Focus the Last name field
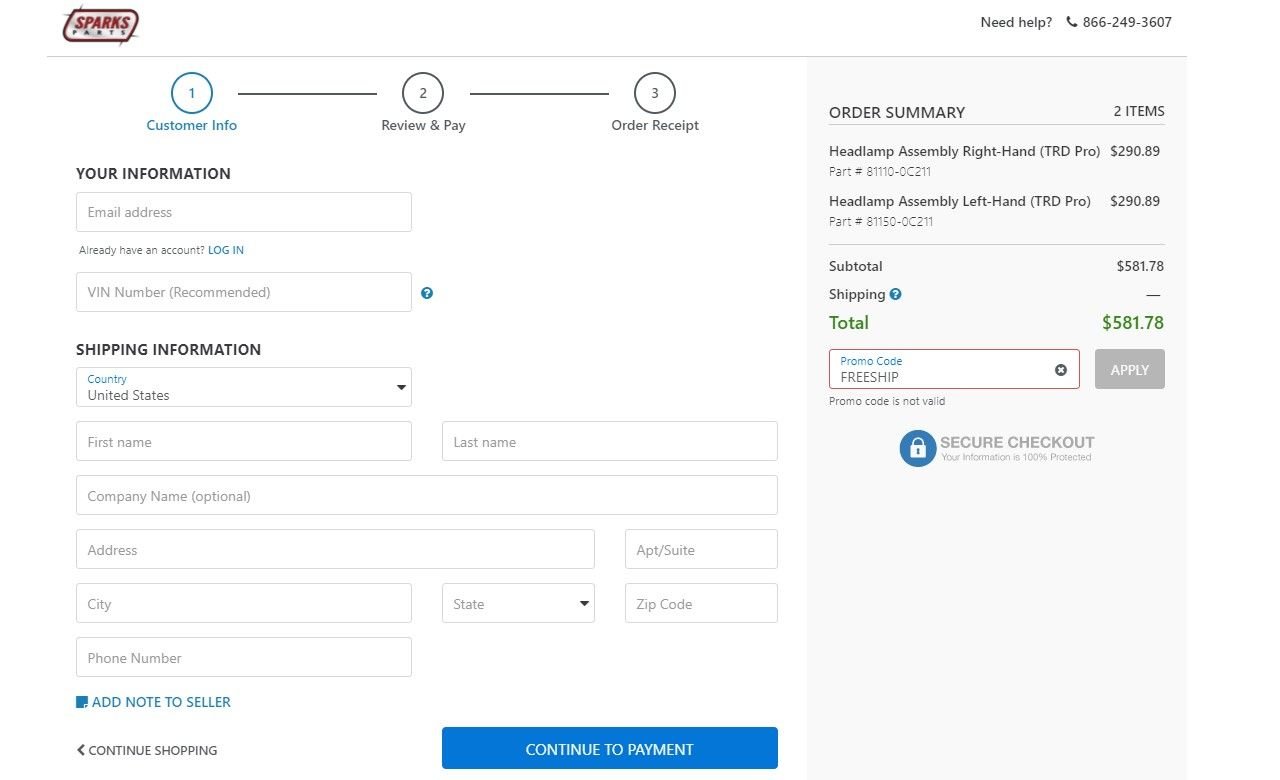Screen dimensions: 1280x780 pos(610,441)
